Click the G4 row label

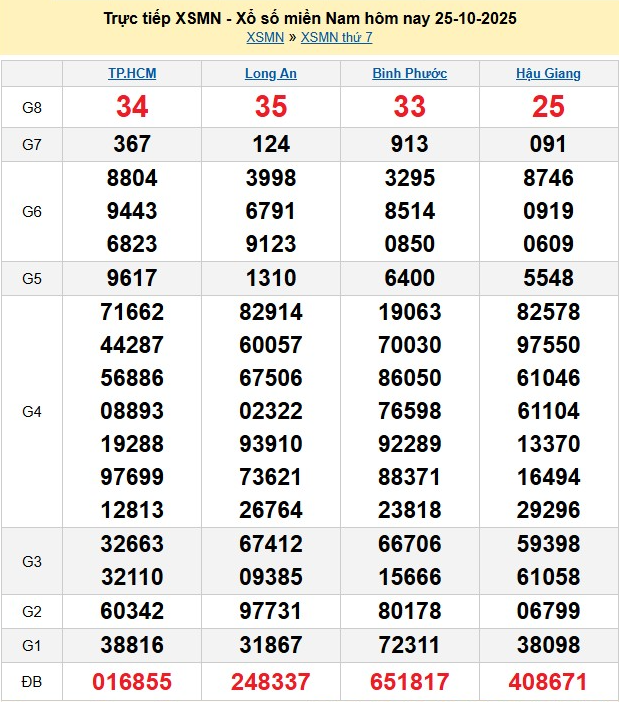click(x=32, y=411)
